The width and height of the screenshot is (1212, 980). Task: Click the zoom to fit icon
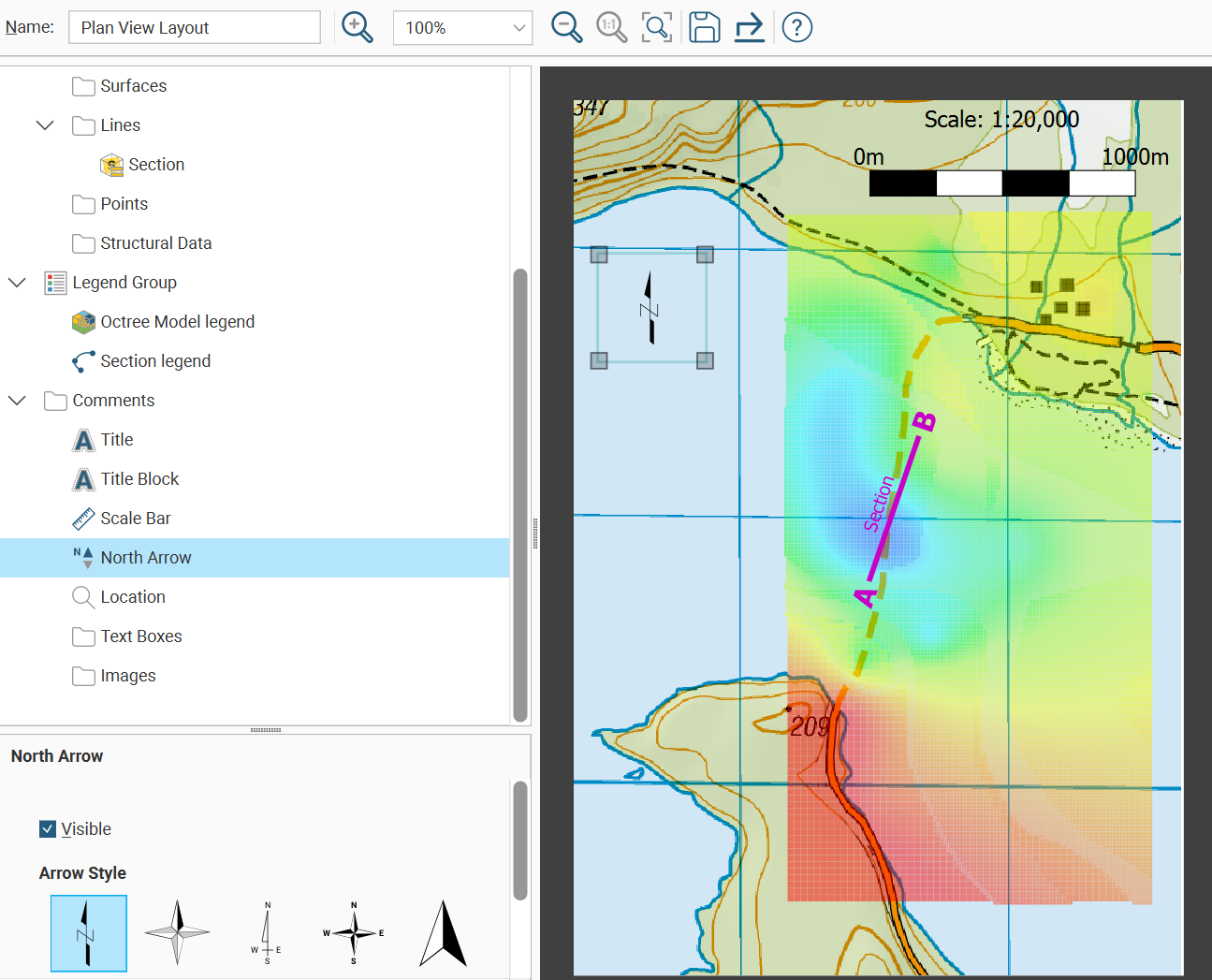657,27
